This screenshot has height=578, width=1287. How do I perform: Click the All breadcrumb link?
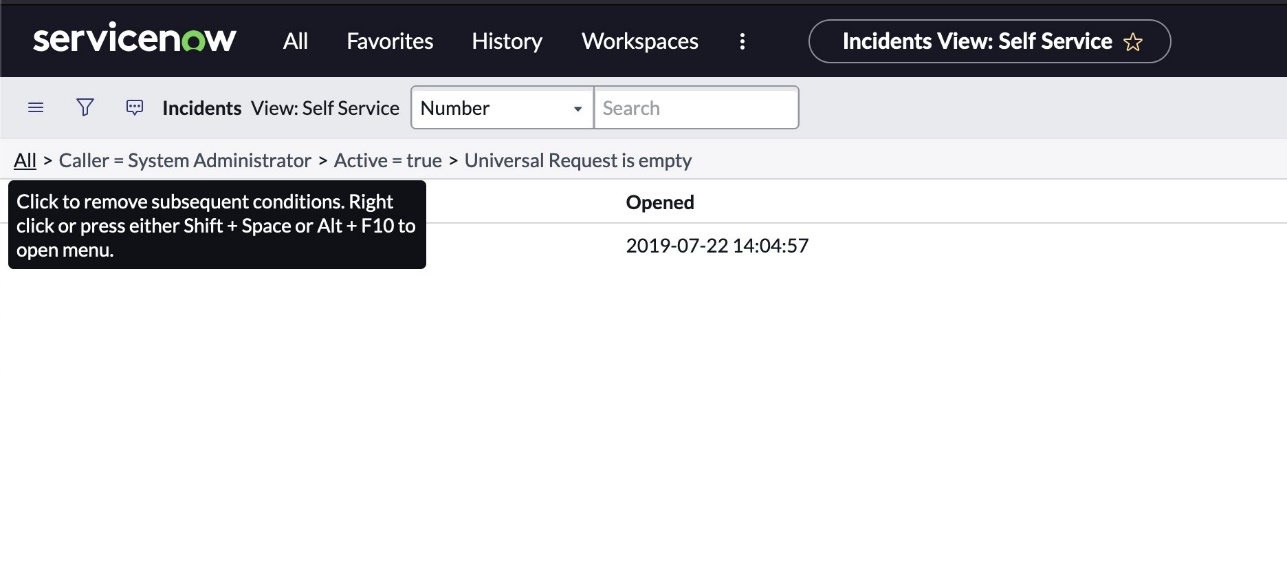coord(25,160)
